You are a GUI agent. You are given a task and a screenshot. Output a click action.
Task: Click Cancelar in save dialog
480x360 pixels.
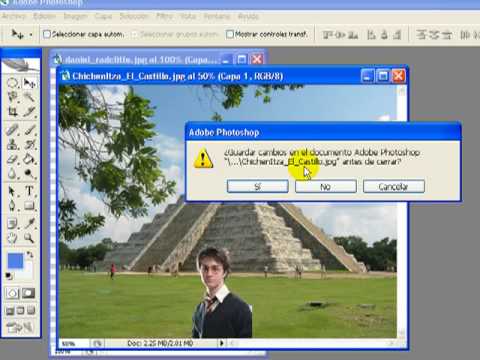point(394,186)
